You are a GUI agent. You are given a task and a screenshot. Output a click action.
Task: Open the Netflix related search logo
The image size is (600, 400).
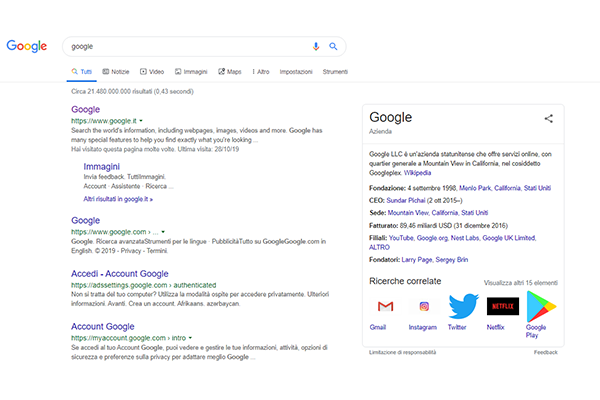pos(503,306)
